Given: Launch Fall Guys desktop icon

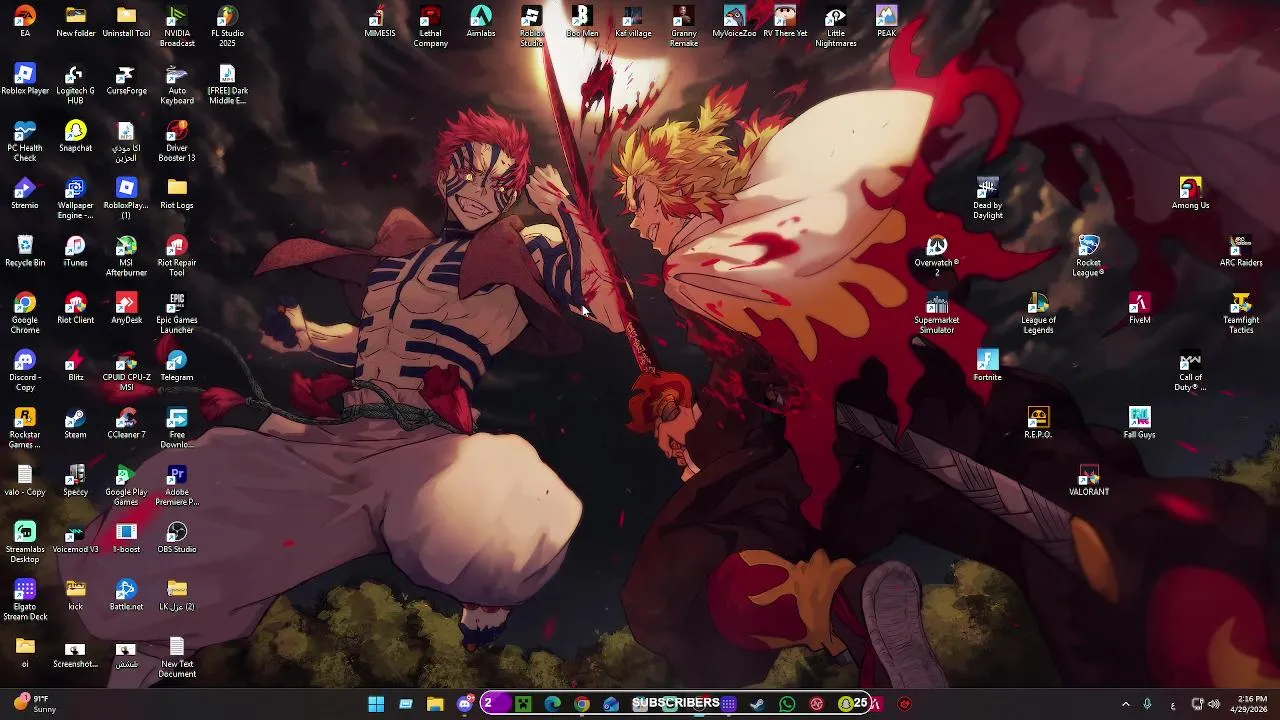Looking at the screenshot, I should click(x=1139, y=424).
